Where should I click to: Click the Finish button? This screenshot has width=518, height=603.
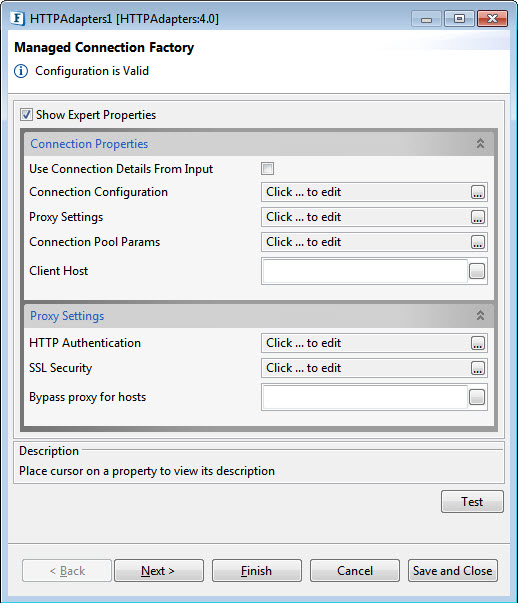pyautogui.click(x=257, y=571)
